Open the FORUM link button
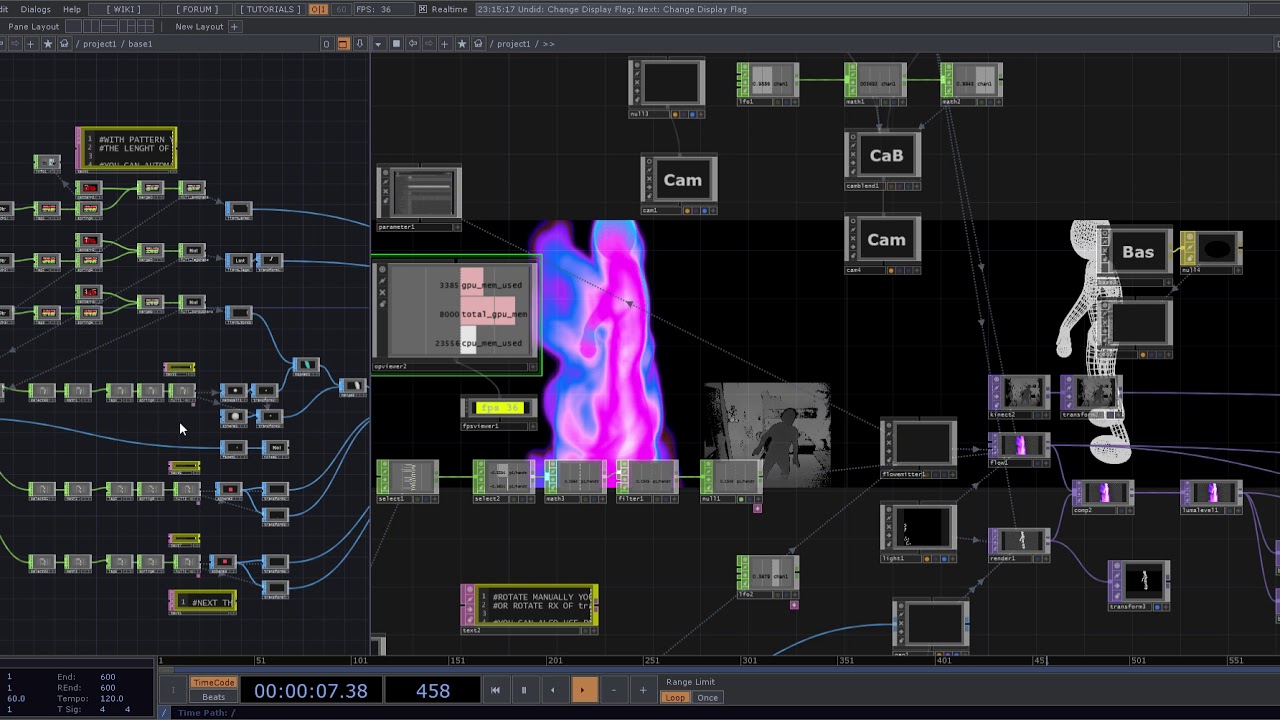The height and width of the screenshot is (720, 1280). pos(197,9)
